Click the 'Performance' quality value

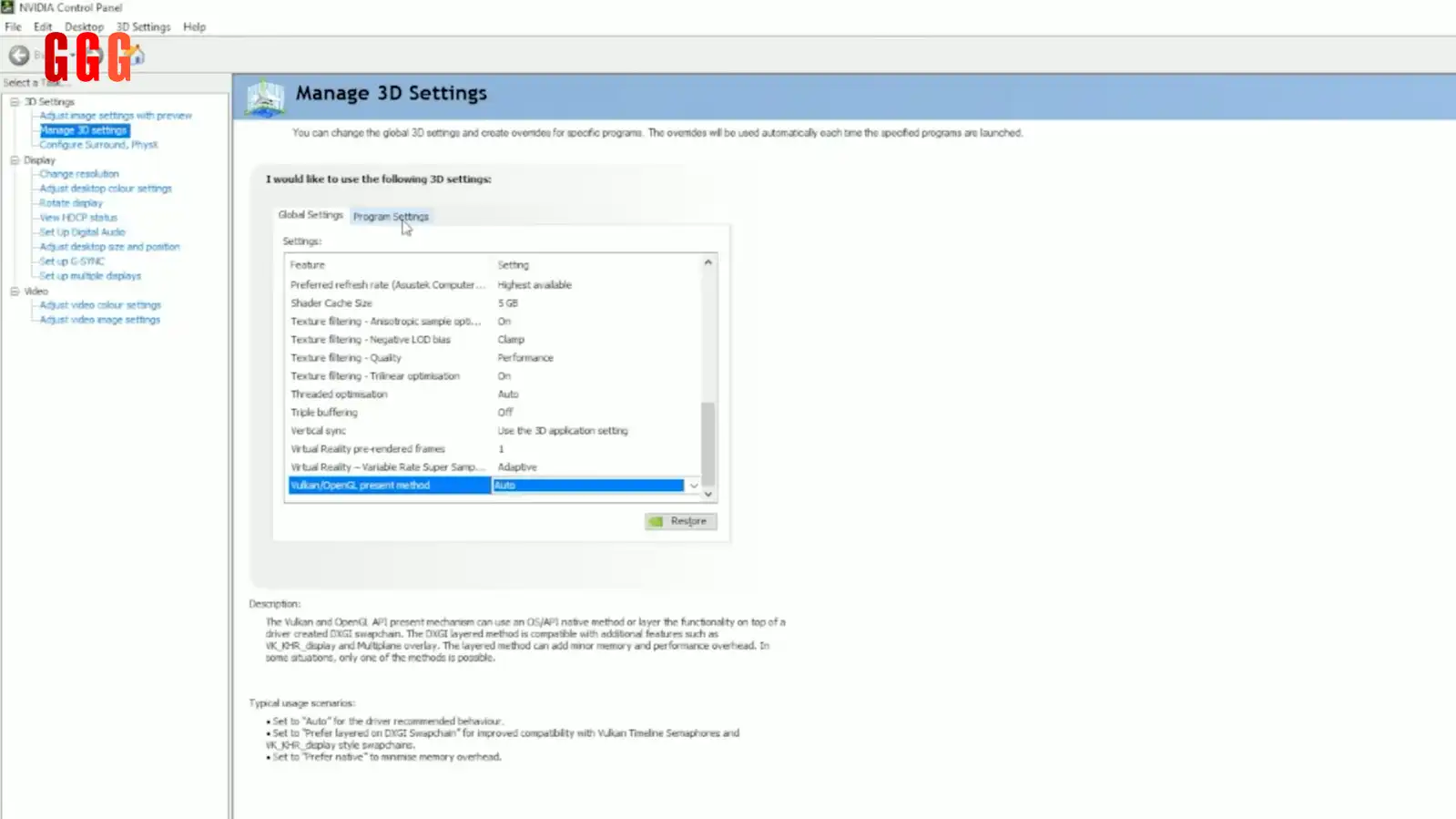525,358
